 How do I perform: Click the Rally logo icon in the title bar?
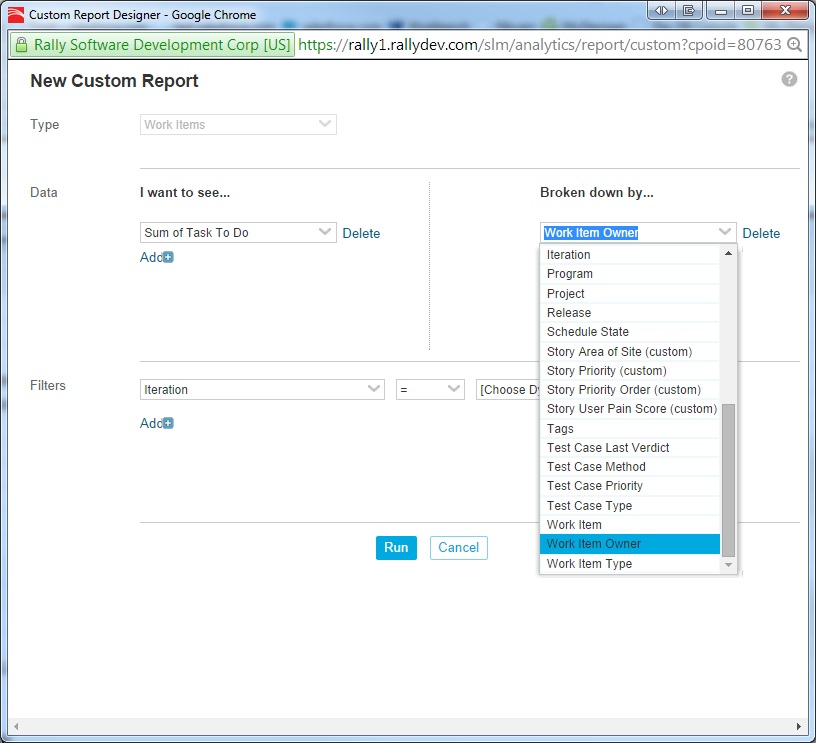(14, 14)
